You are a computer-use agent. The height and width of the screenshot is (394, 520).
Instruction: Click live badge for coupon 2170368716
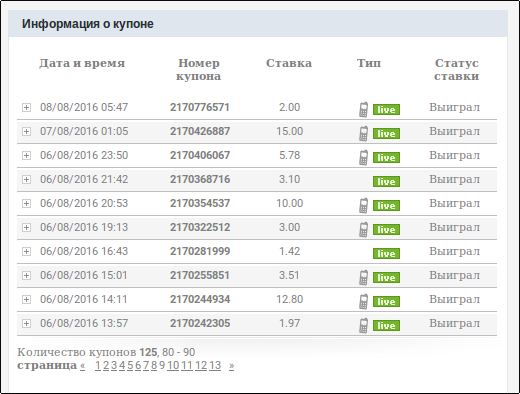click(x=386, y=182)
